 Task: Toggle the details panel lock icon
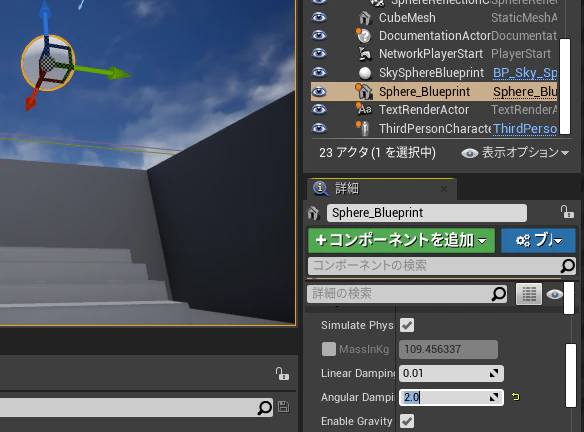point(567,212)
